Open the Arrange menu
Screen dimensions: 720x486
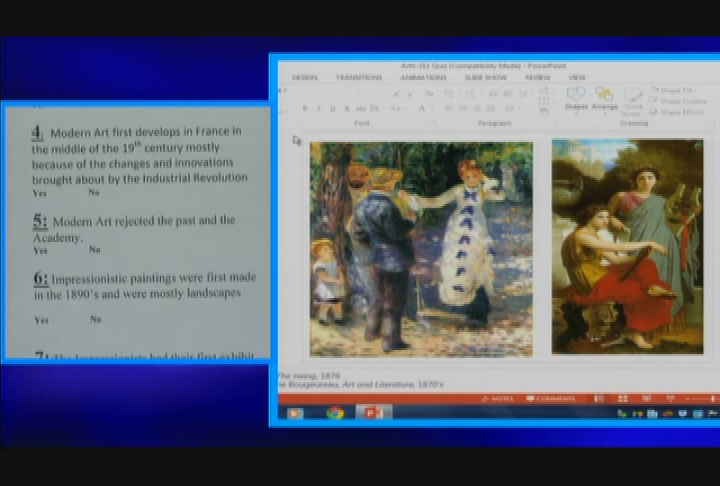point(604,99)
